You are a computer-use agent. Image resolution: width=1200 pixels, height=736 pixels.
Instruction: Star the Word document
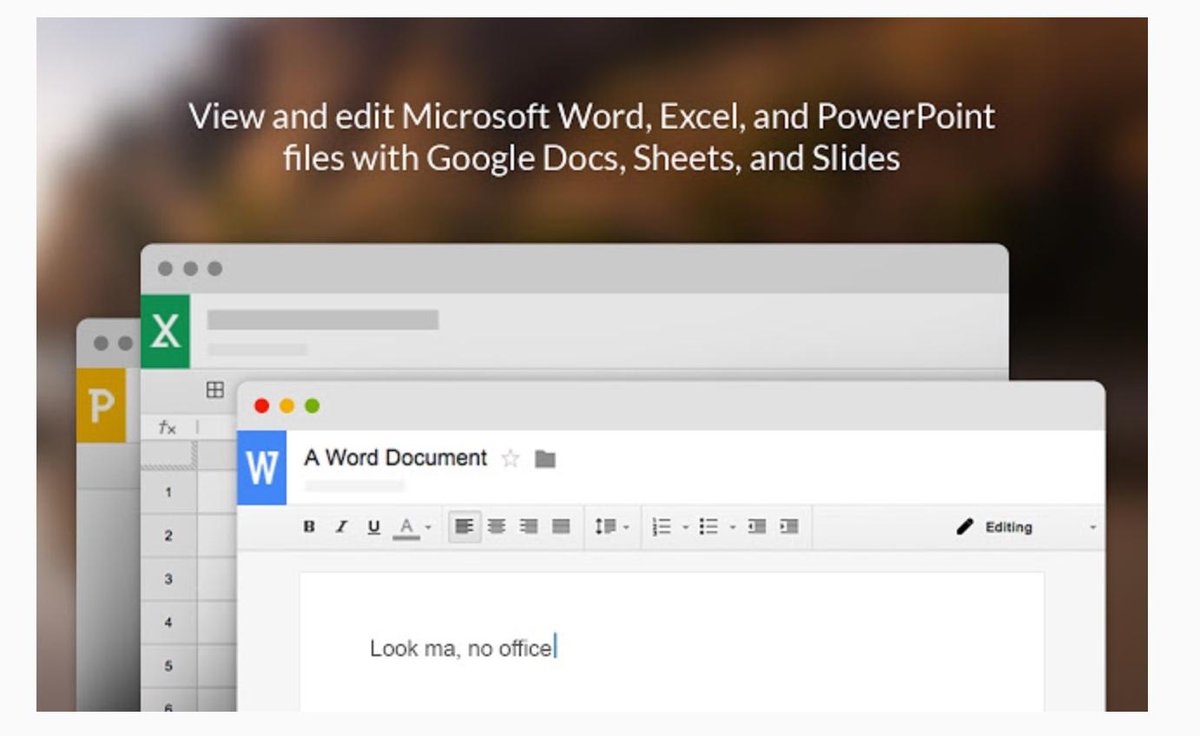[510, 459]
